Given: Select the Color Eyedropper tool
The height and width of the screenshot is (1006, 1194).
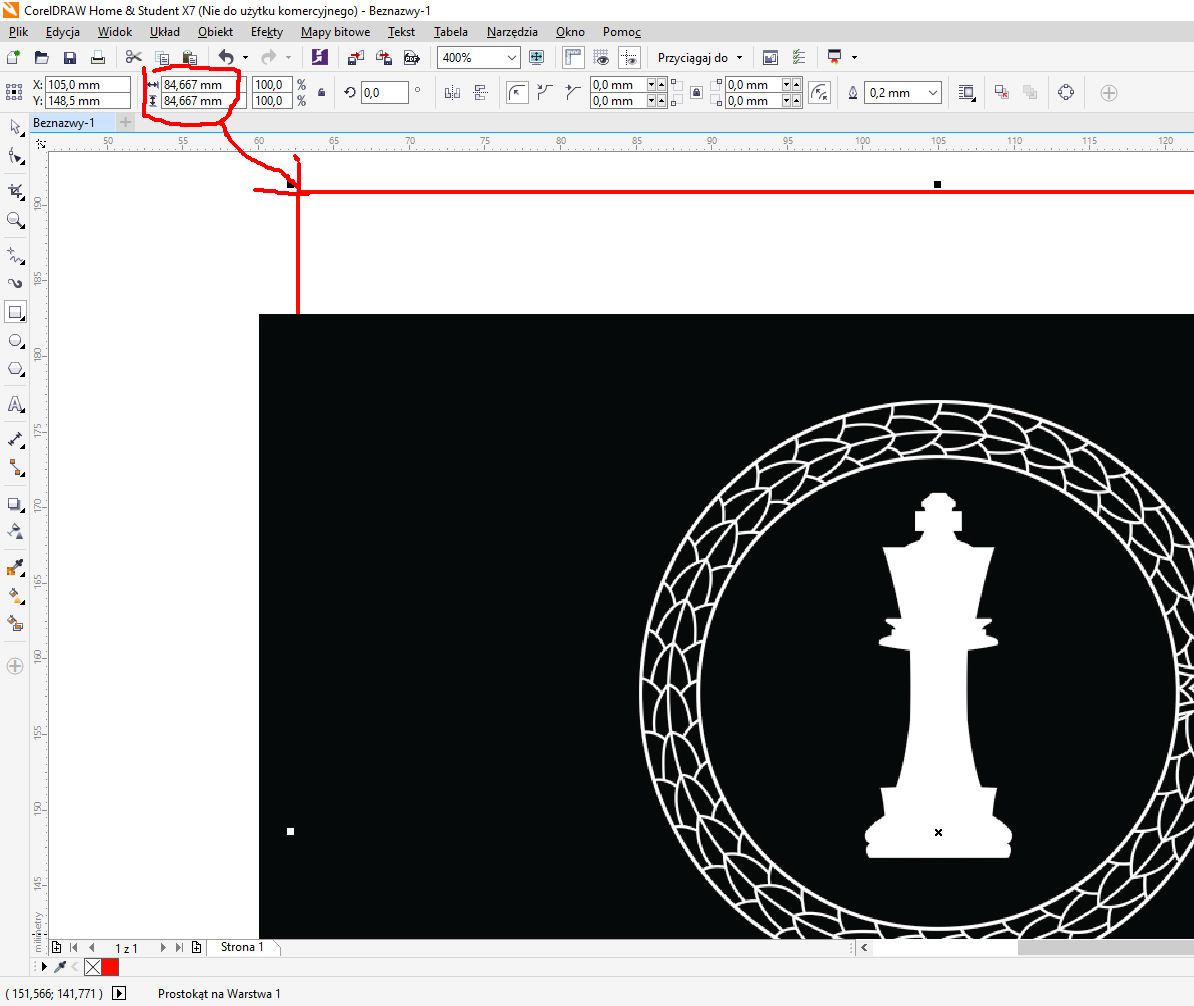Looking at the screenshot, I should tap(15, 568).
